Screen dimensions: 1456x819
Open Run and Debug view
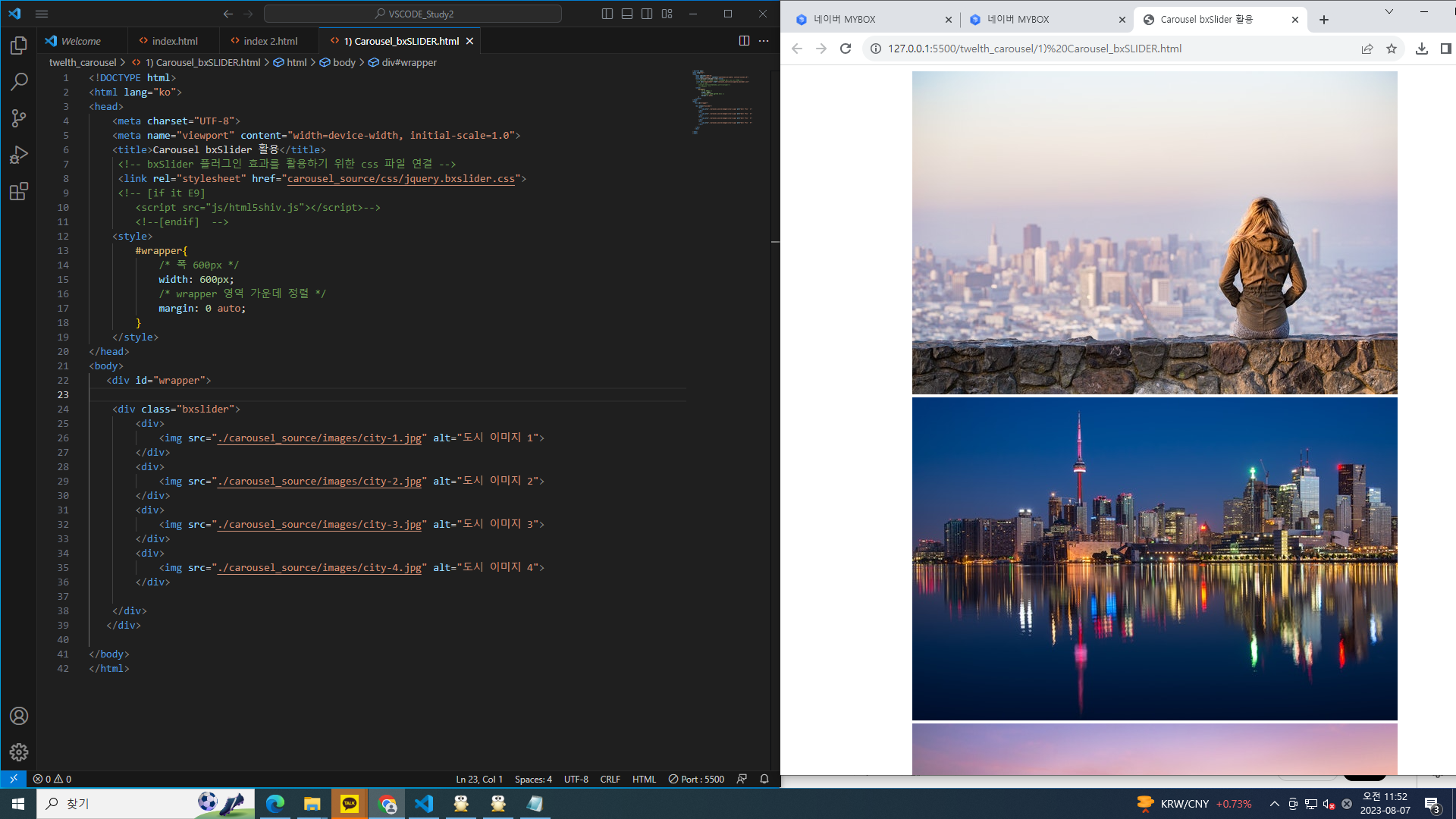point(19,155)
